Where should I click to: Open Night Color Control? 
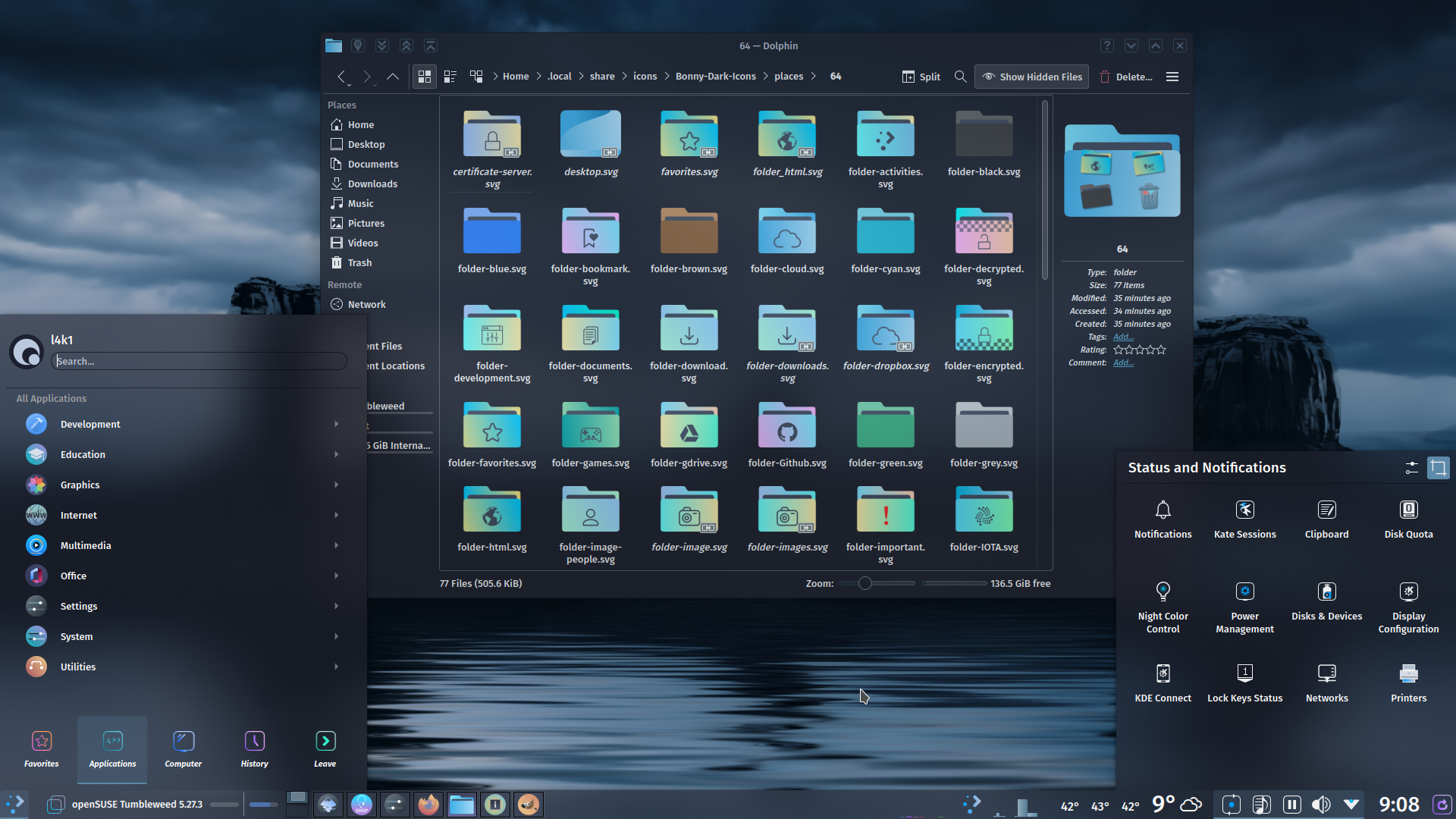[x=1163, y=607]
